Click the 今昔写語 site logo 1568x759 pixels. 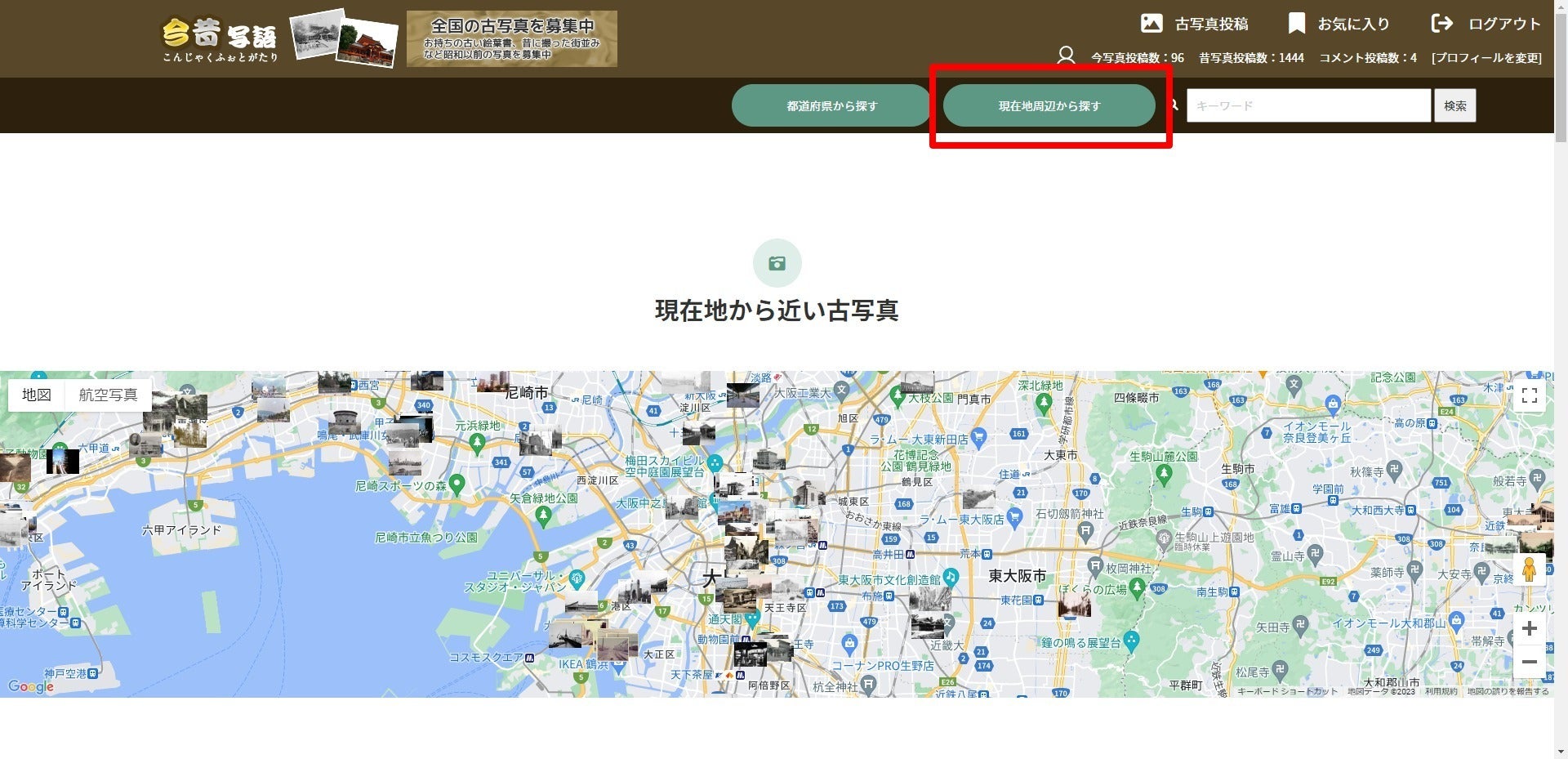coord(220,39)
